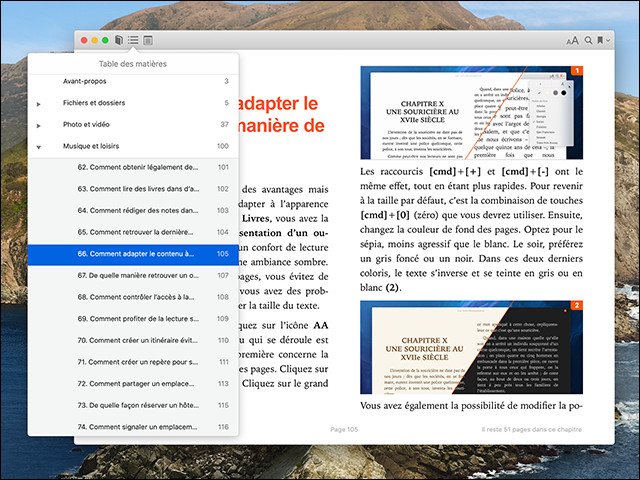
Task: Open entry 67. De quelle manière retrouver
Action: point(133,276)
